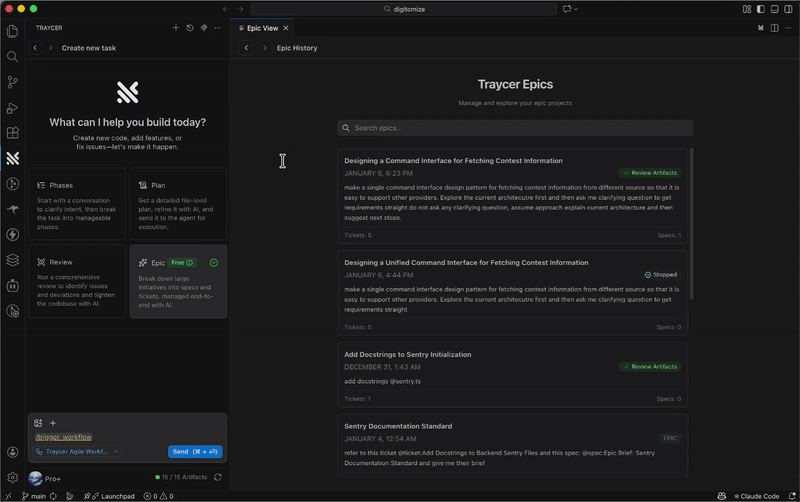Viewport: 800px width, 502px height.
Task: Split the editor with split icon
Action: click(774, 28)
